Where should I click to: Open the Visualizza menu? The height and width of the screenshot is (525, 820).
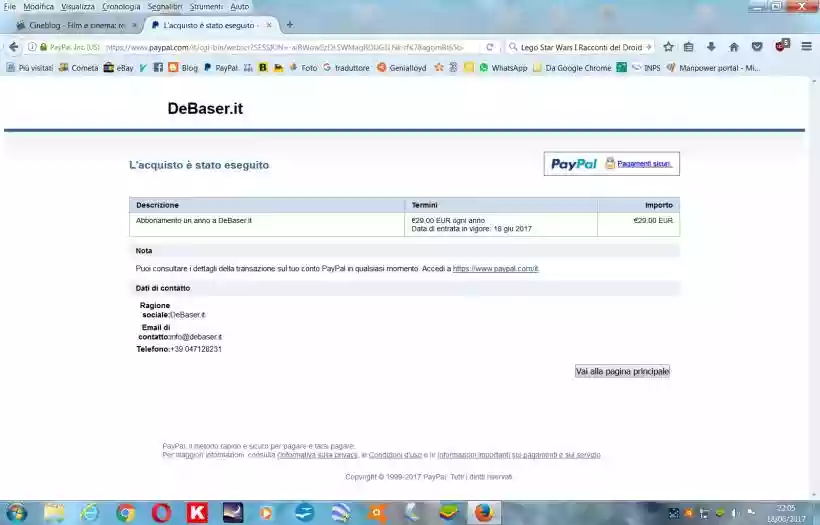coord(78,6)
